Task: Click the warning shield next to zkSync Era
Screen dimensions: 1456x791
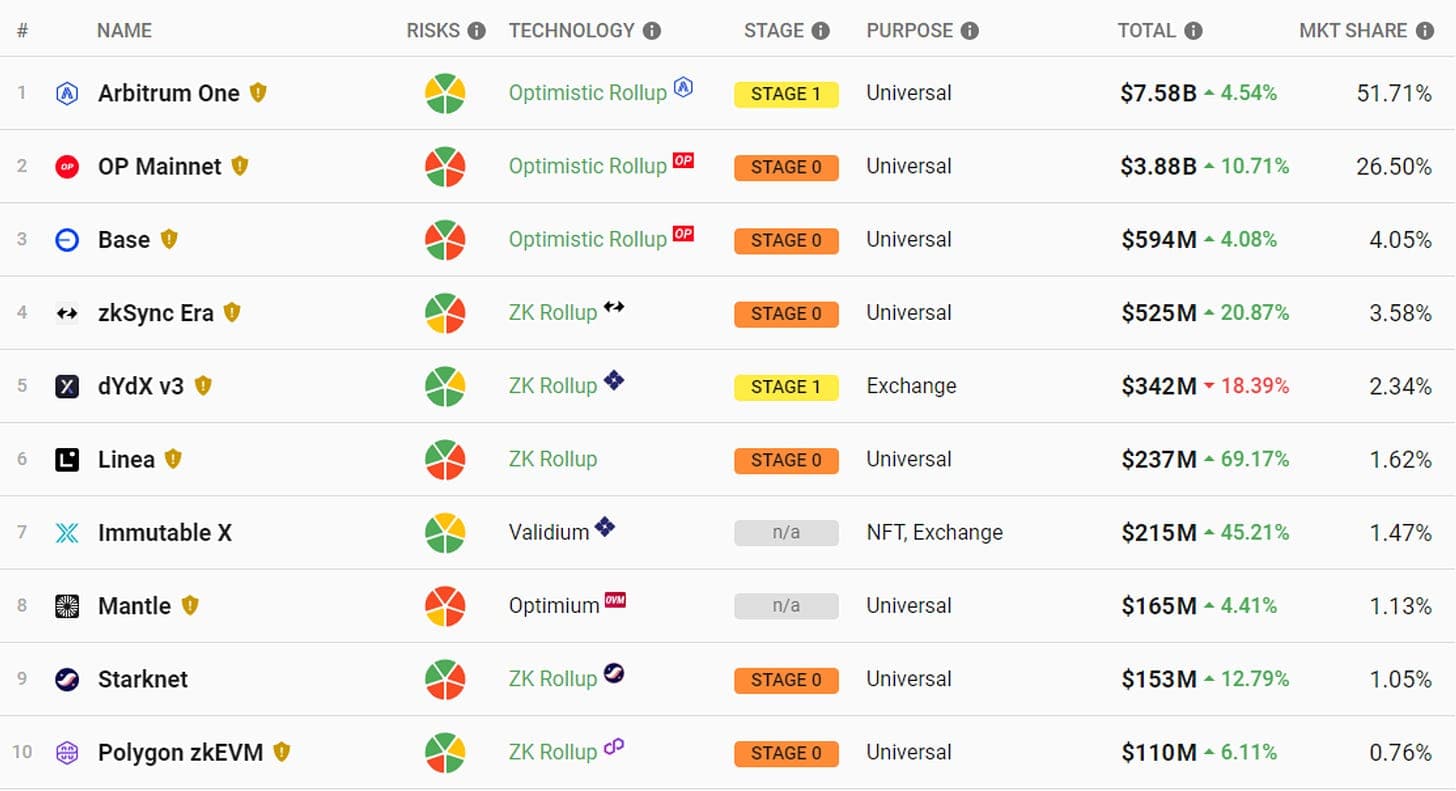Action: tap(232, 312)
